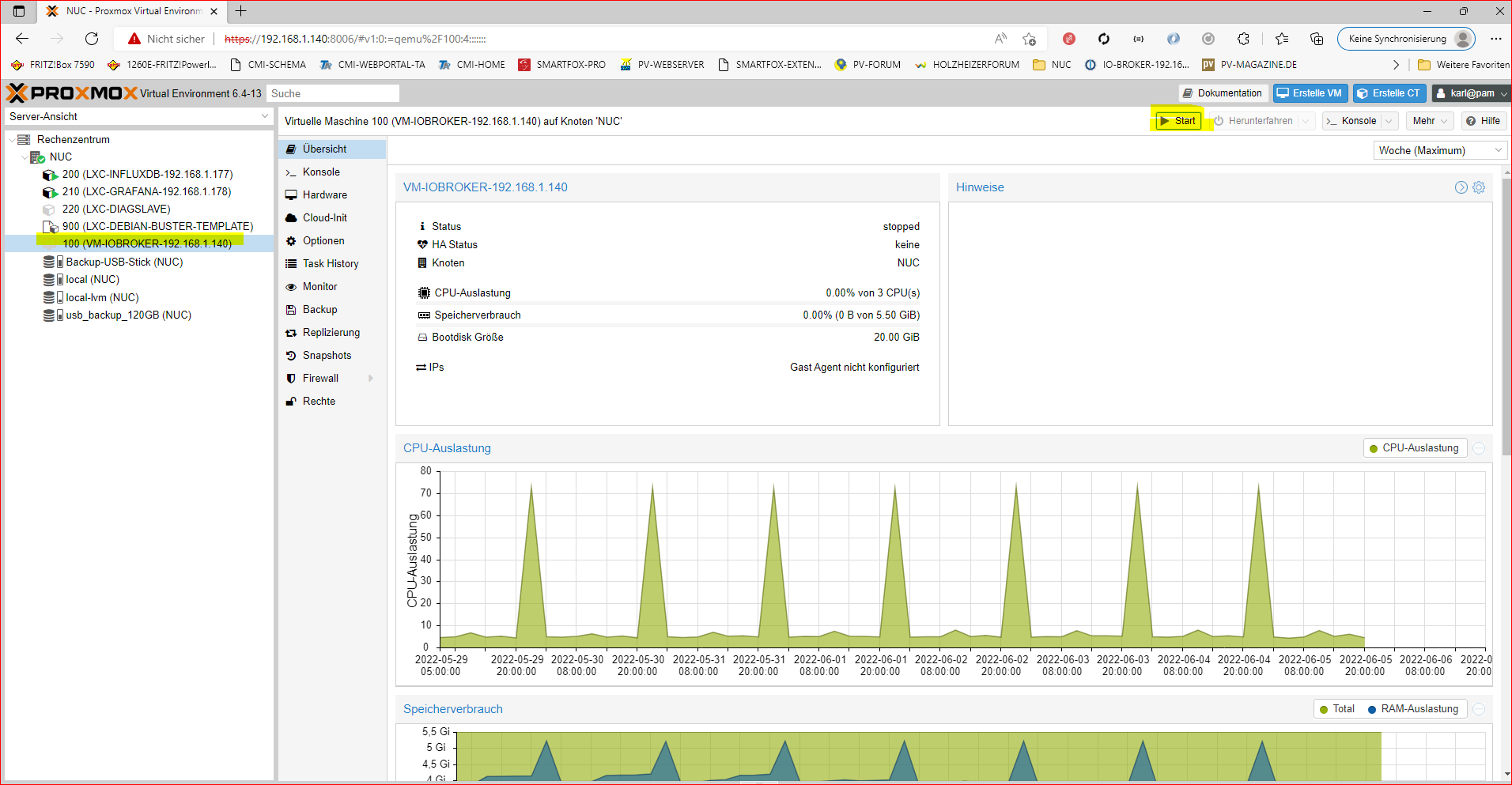Viewport: 1512px width, 785px height.
Task: Click the browser back arrow
Action: [x=22, y=39]
